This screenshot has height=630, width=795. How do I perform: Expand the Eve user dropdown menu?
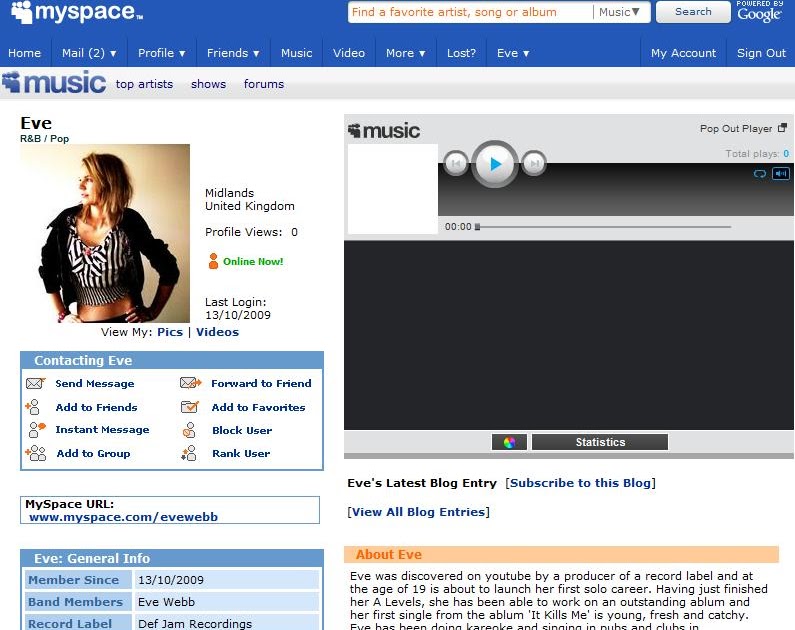[513, 53]
